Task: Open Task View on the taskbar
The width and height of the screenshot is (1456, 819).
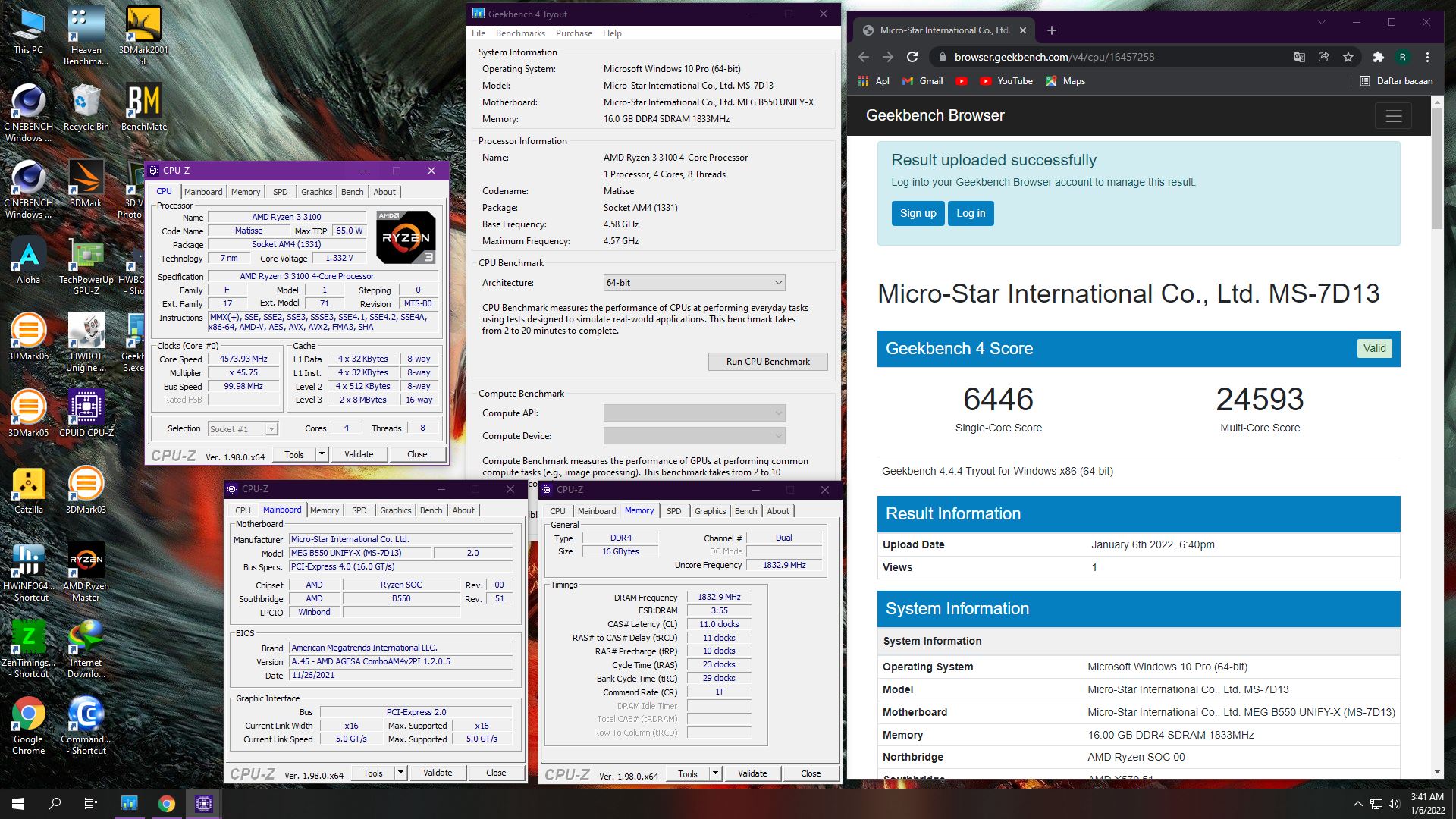Action: pyautogui.click(x=91, y=804)
